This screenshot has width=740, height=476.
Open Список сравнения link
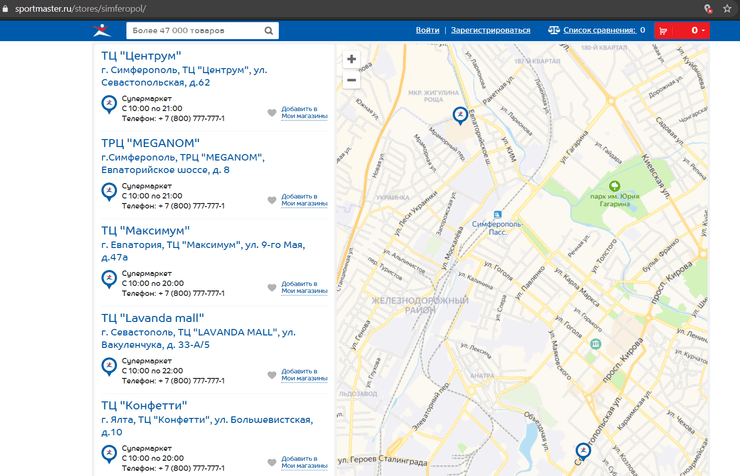click(x=600, y=31)
